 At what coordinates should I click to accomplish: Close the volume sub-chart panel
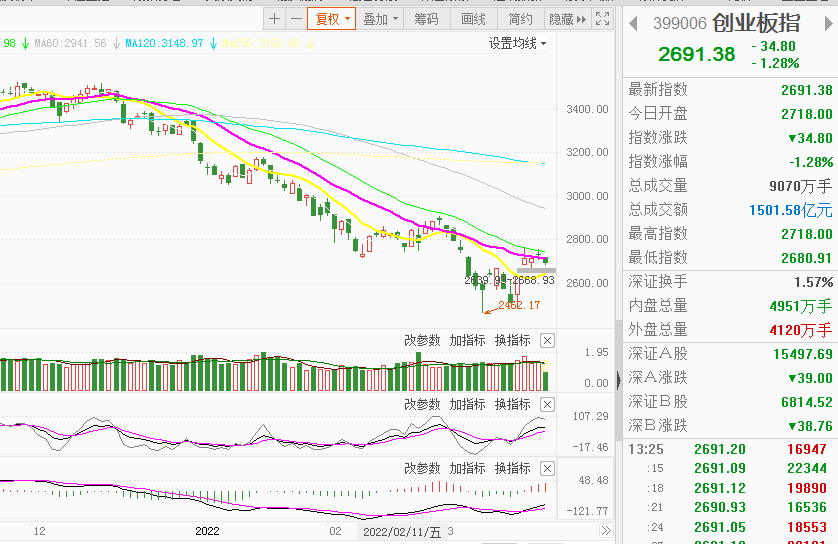(x=547, y=340)
